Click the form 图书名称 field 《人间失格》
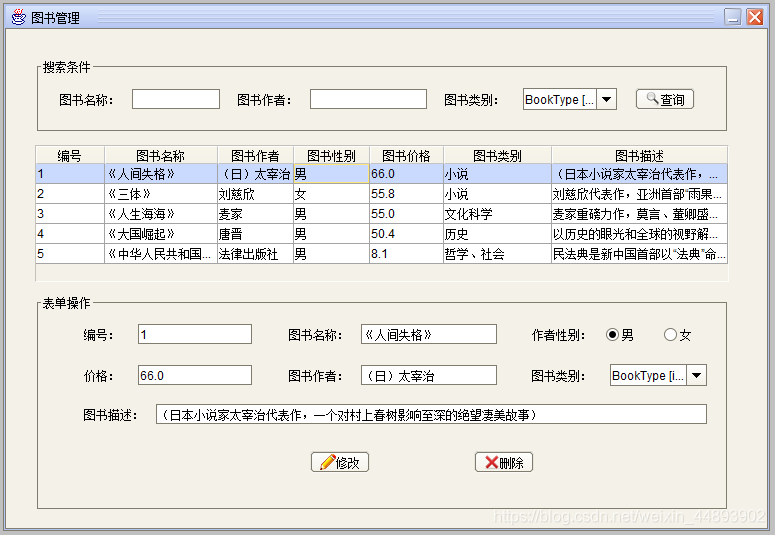Screen dimensions: 775x535 click(429, 334)
